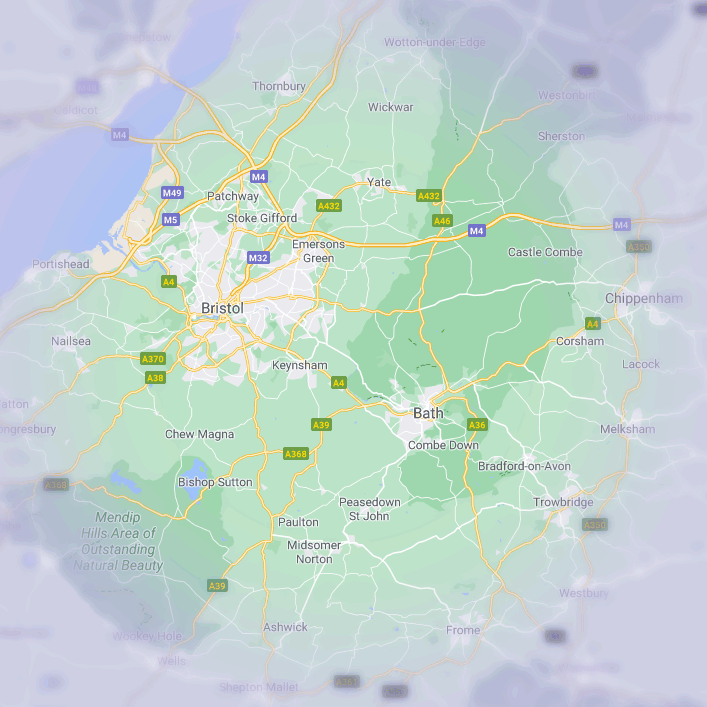This screenshot has width=707, height=707.
Task: Click the Bristol city label
Action: click(x=222, y=308)
